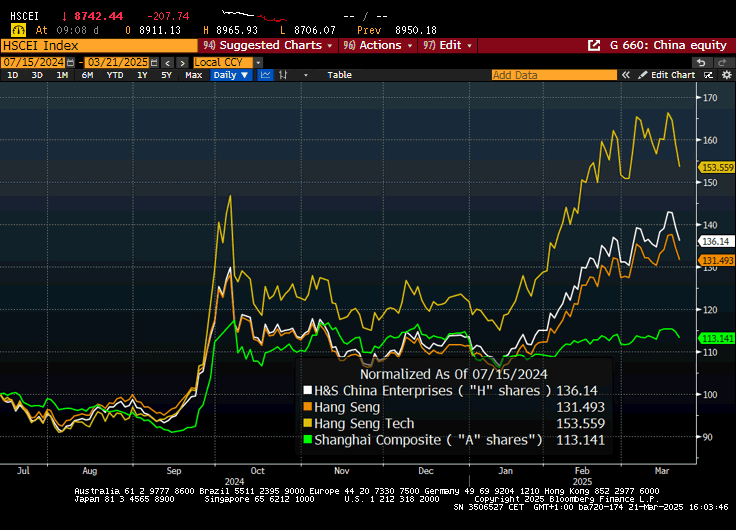Viewport: 736px width, 530px height.
Task: Switch to the Table view
Action: point(339,75)
